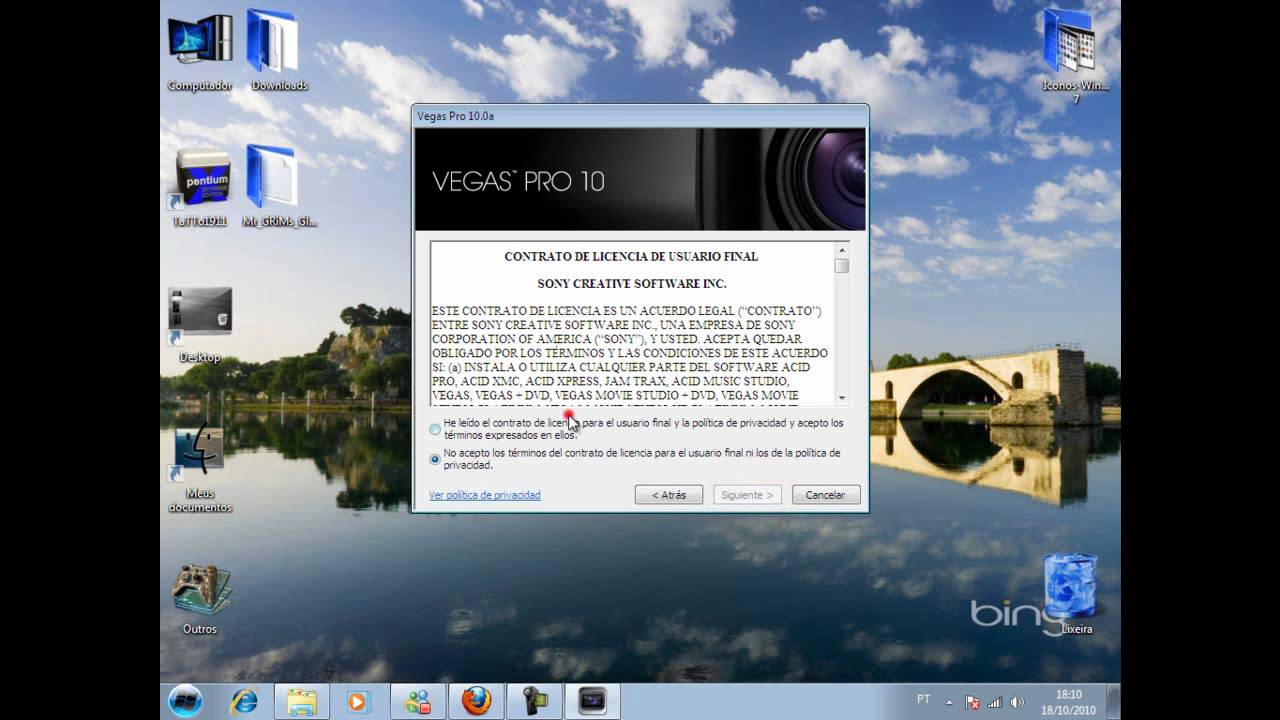Select radio to accept the license agreement
The height and width of the screenshot is (720, 1280).
pos(435,429)
